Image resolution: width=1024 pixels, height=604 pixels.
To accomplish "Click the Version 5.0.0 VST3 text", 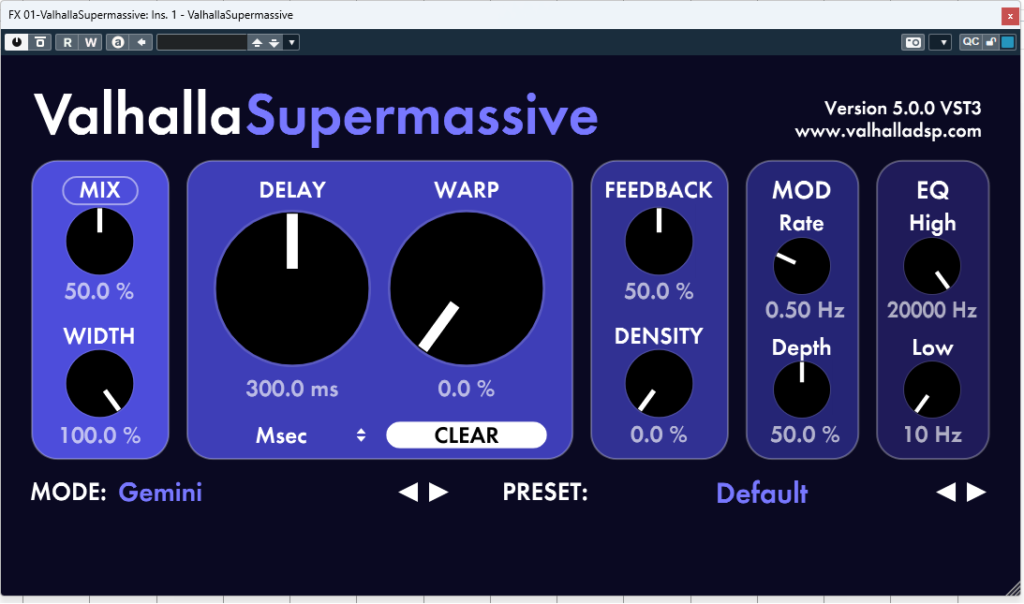I will (903, 108).
